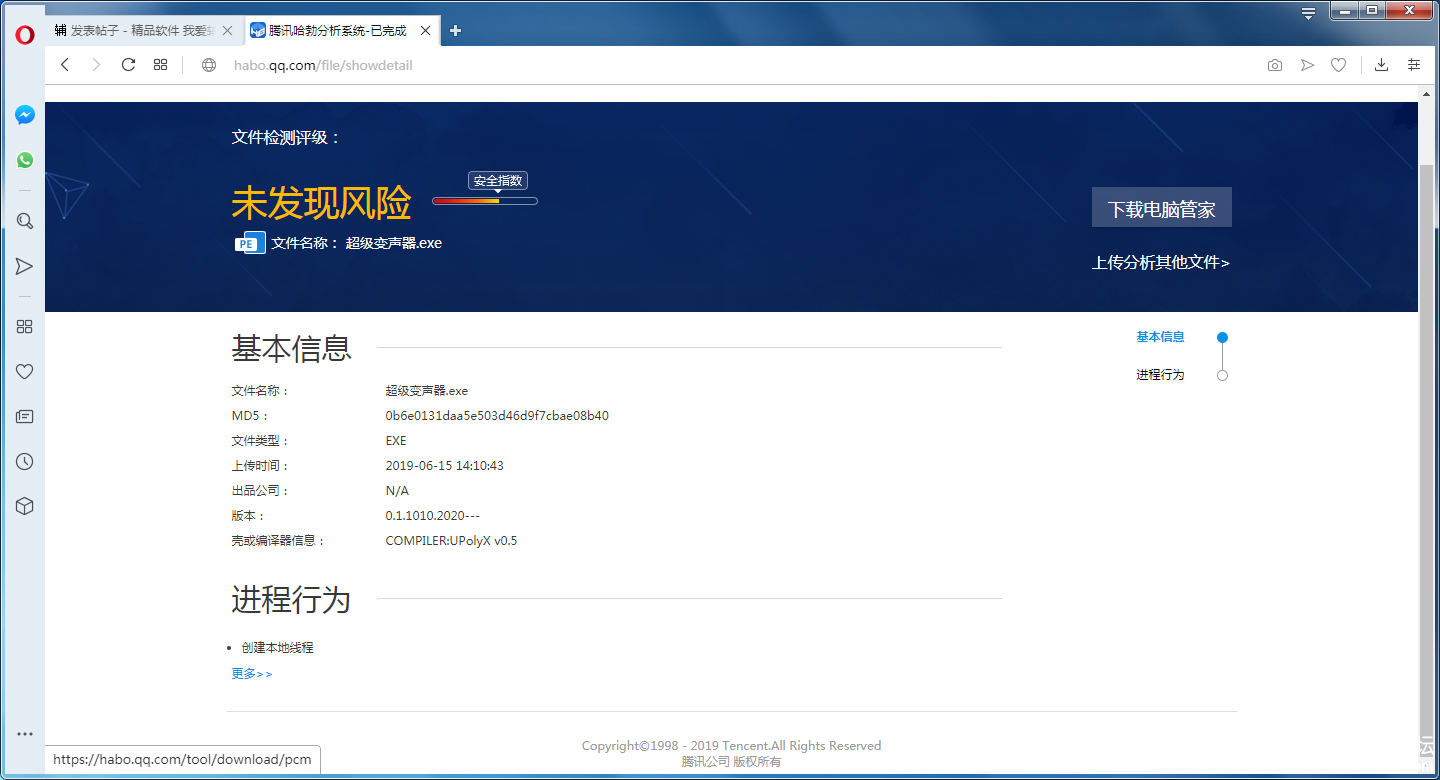Click the file type value EXE

[396, 441]
